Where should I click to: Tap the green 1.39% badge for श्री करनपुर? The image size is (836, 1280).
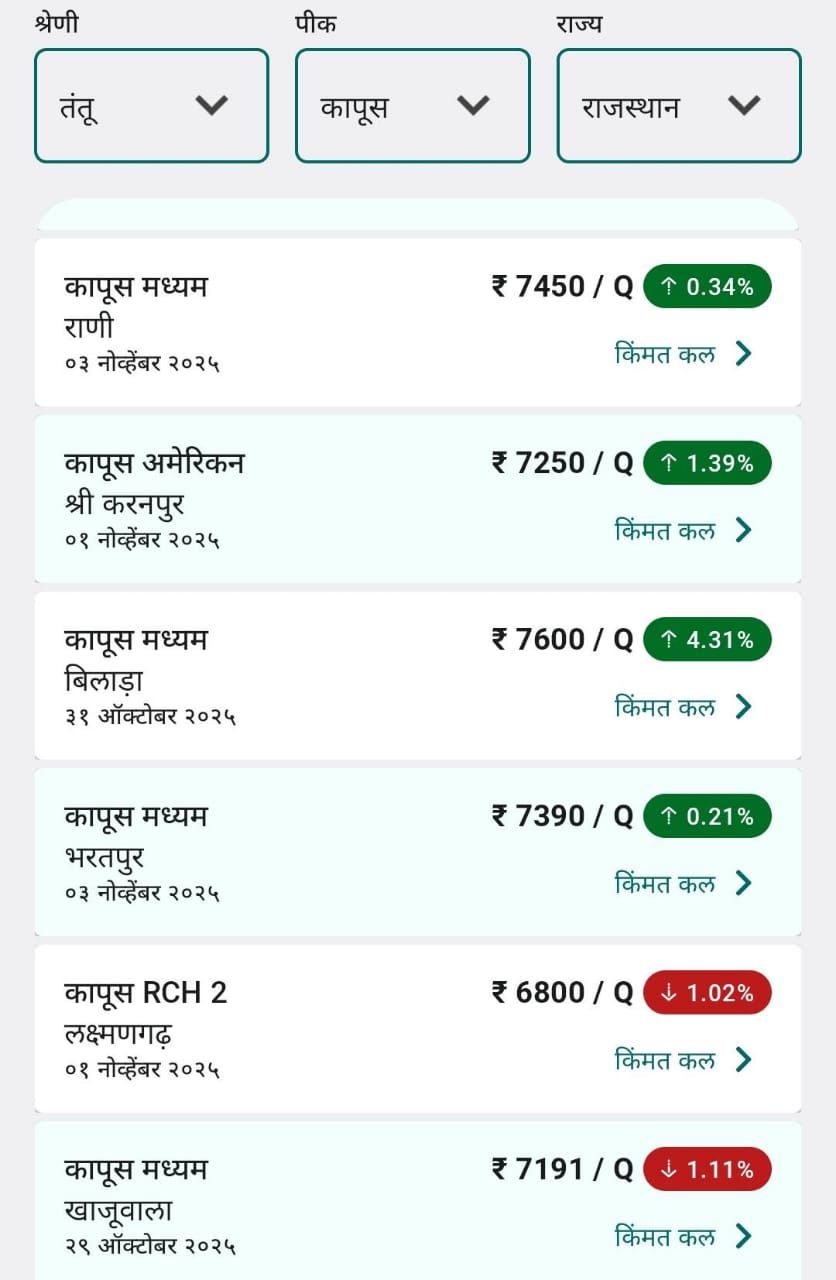[x=707, y=463]
